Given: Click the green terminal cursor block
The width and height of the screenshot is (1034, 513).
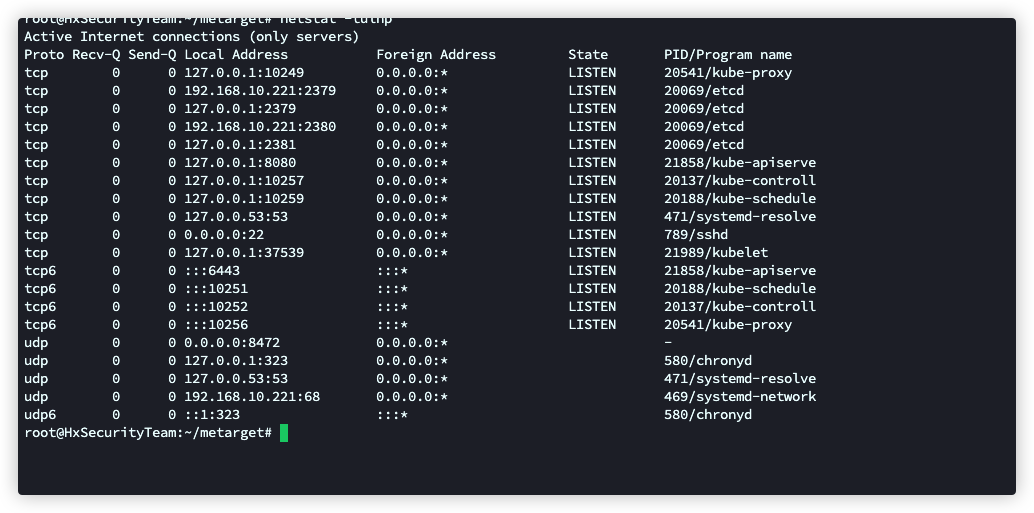Looking at the screenshot, I should click(x=284, y=432).
